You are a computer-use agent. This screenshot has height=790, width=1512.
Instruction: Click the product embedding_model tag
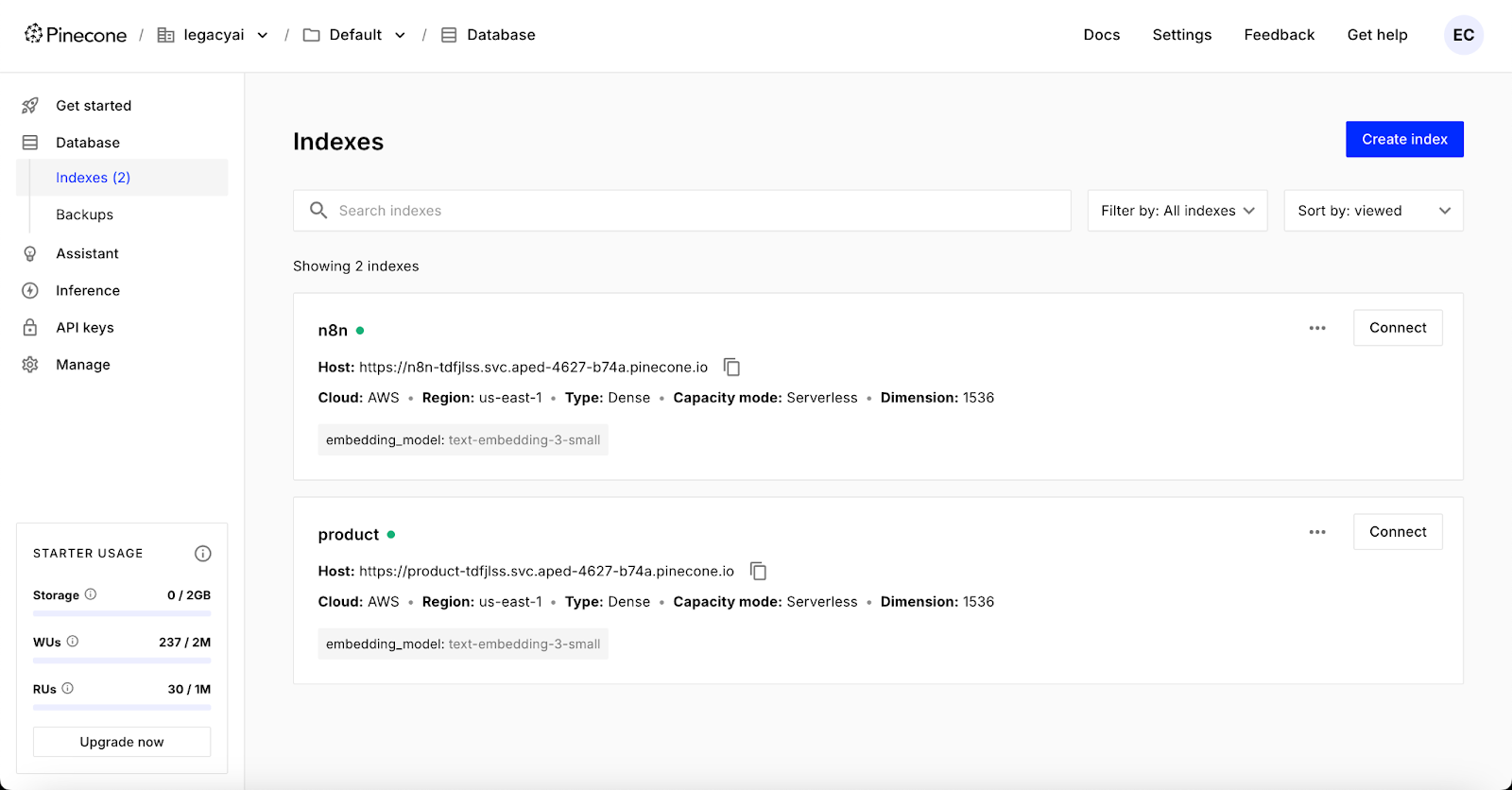pyautogui.click(x=463, y=644)
